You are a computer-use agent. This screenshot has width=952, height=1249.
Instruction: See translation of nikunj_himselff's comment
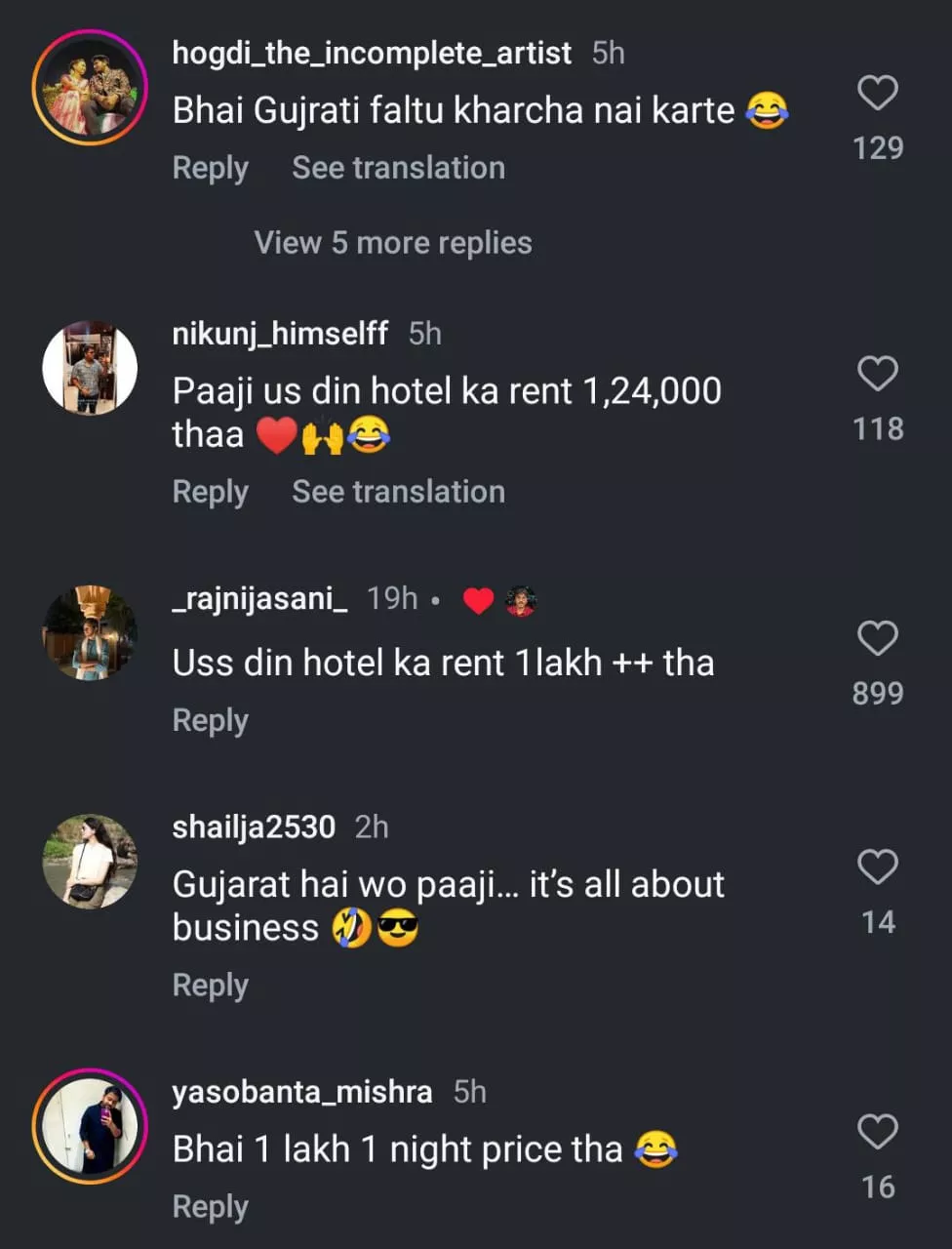tap(398, 492)
